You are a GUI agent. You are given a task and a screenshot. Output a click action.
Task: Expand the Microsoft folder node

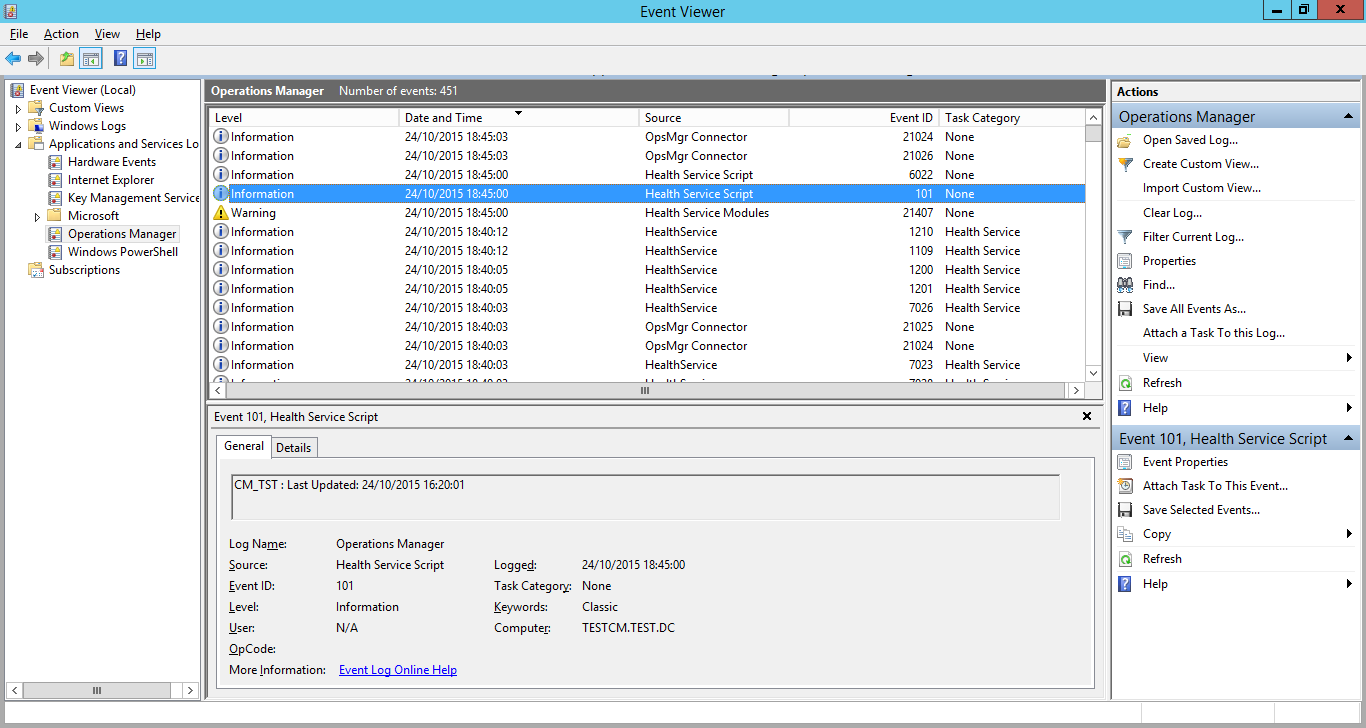click(x=37, y=216)
